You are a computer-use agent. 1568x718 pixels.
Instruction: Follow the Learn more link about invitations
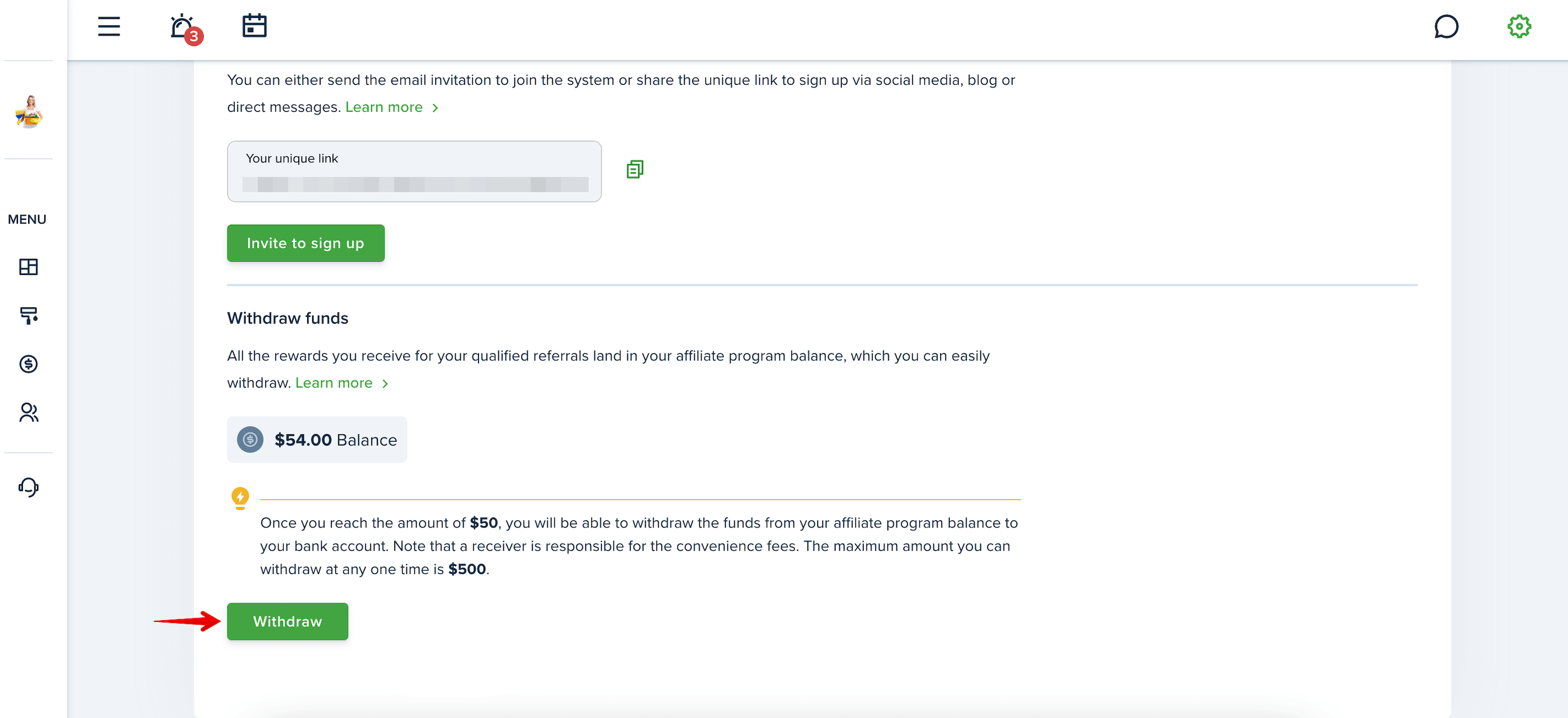384,107
